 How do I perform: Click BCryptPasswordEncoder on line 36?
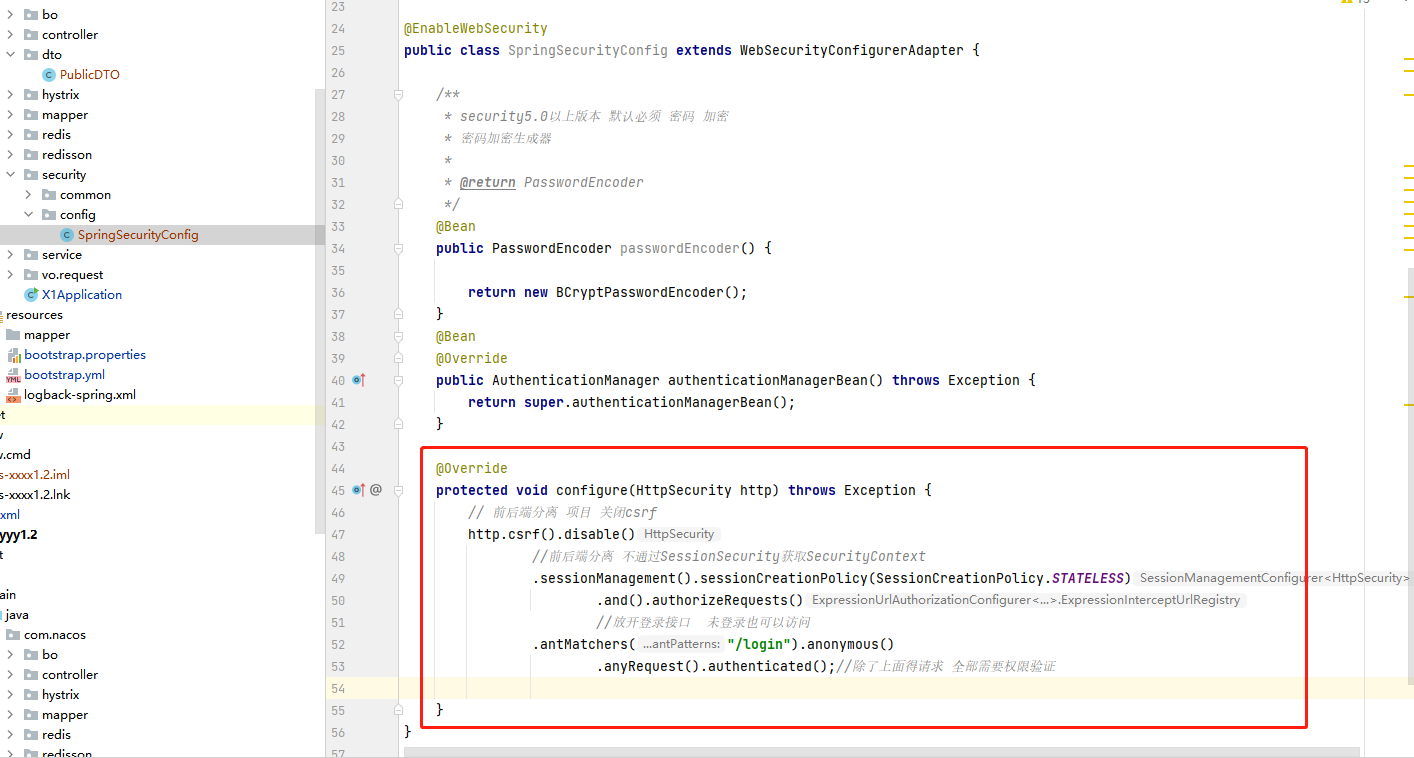640,292
